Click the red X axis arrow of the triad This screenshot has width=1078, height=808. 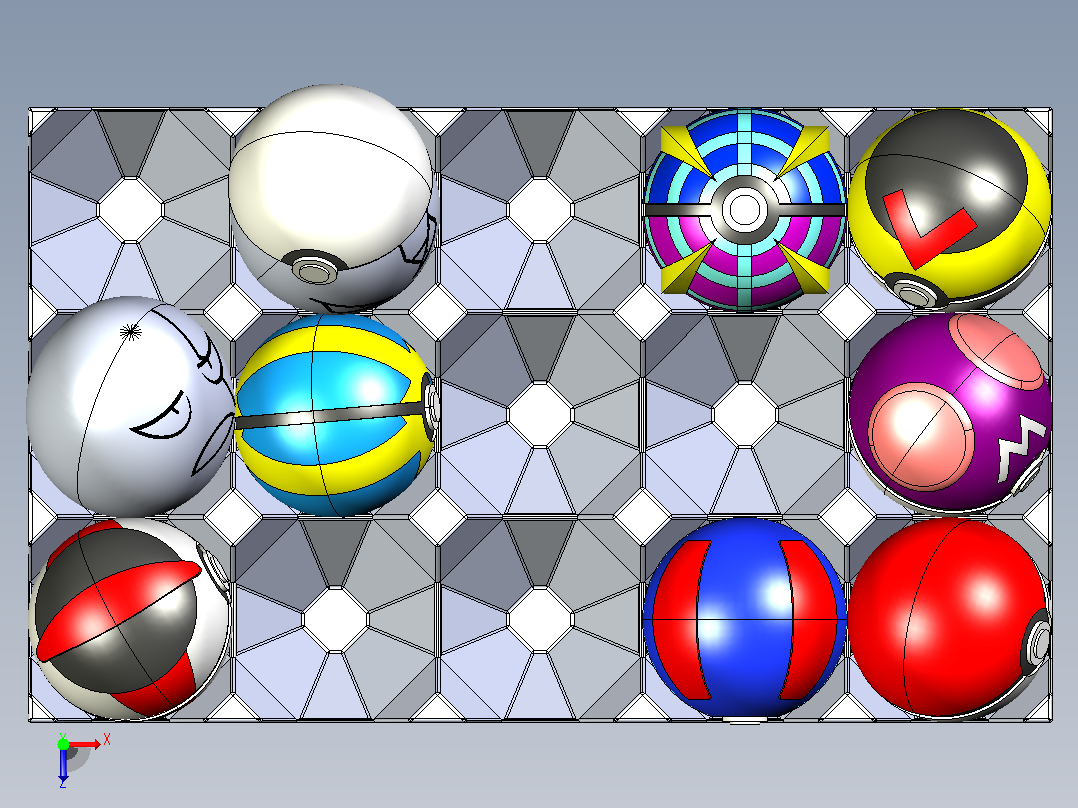(x=88, y=743)
